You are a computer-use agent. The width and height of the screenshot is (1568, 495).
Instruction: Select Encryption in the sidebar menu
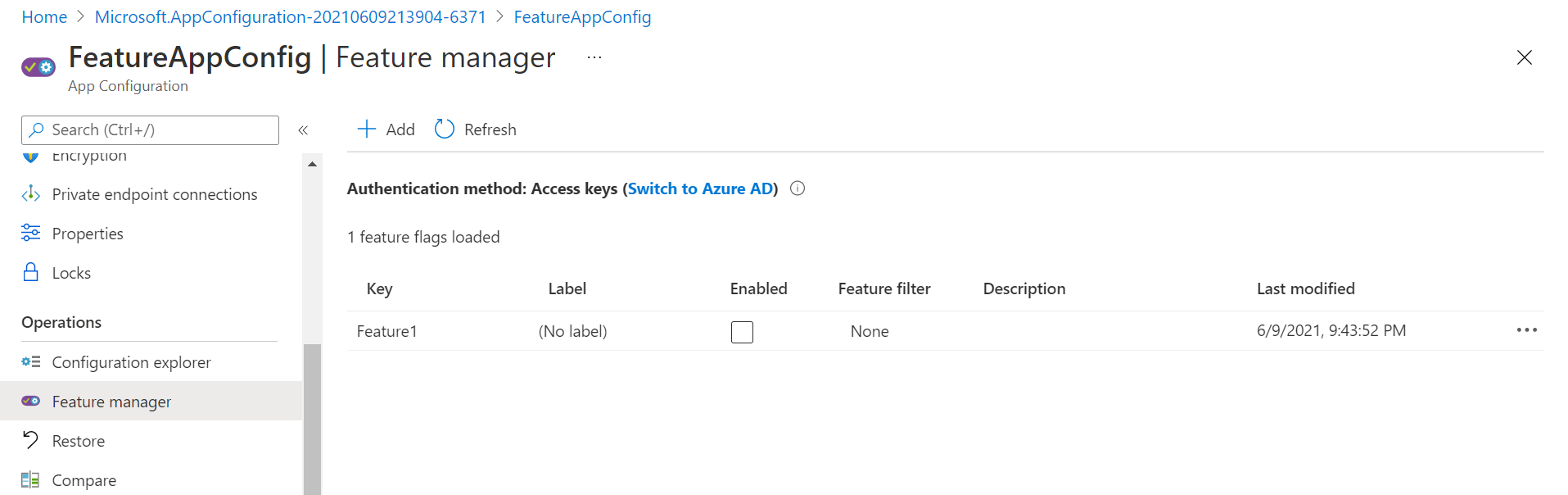[89, 157]
